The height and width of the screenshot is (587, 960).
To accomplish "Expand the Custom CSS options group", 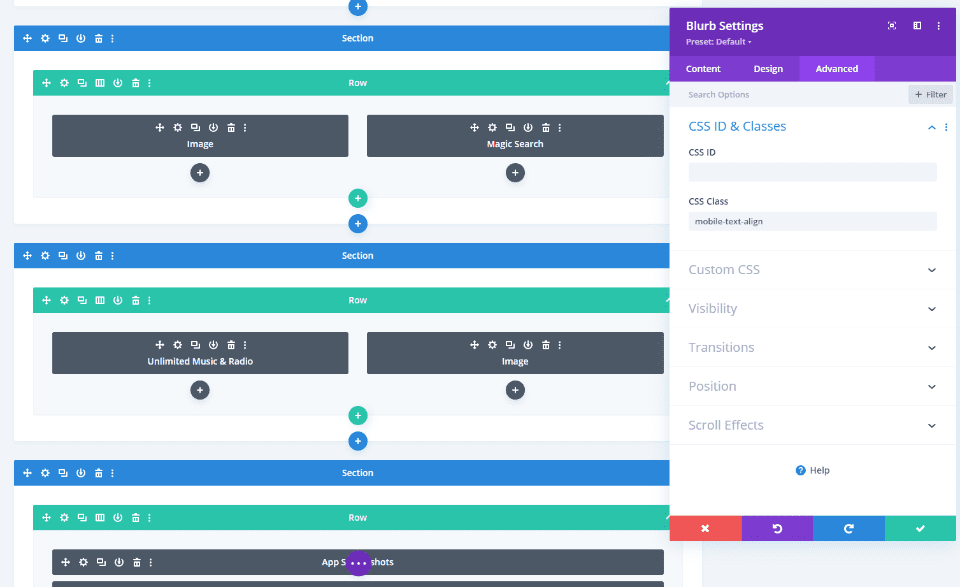I will (812, 270).
